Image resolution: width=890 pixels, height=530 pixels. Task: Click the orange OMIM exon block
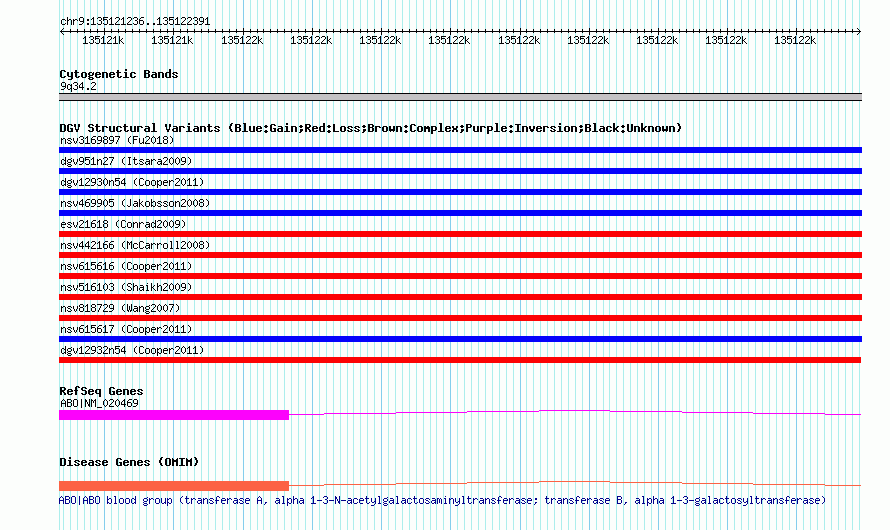tap(174, 486)
